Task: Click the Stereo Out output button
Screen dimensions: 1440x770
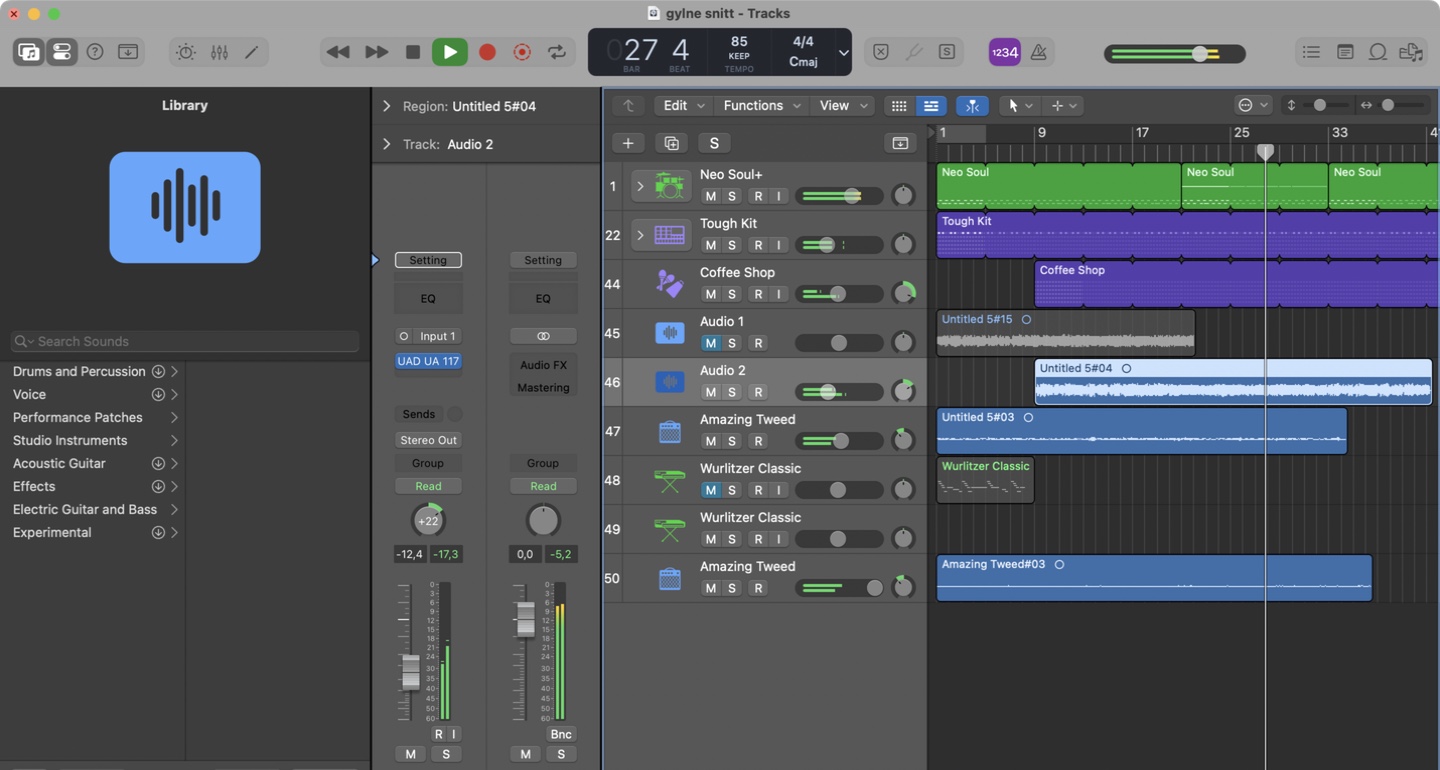Action: tap(428, 440)
